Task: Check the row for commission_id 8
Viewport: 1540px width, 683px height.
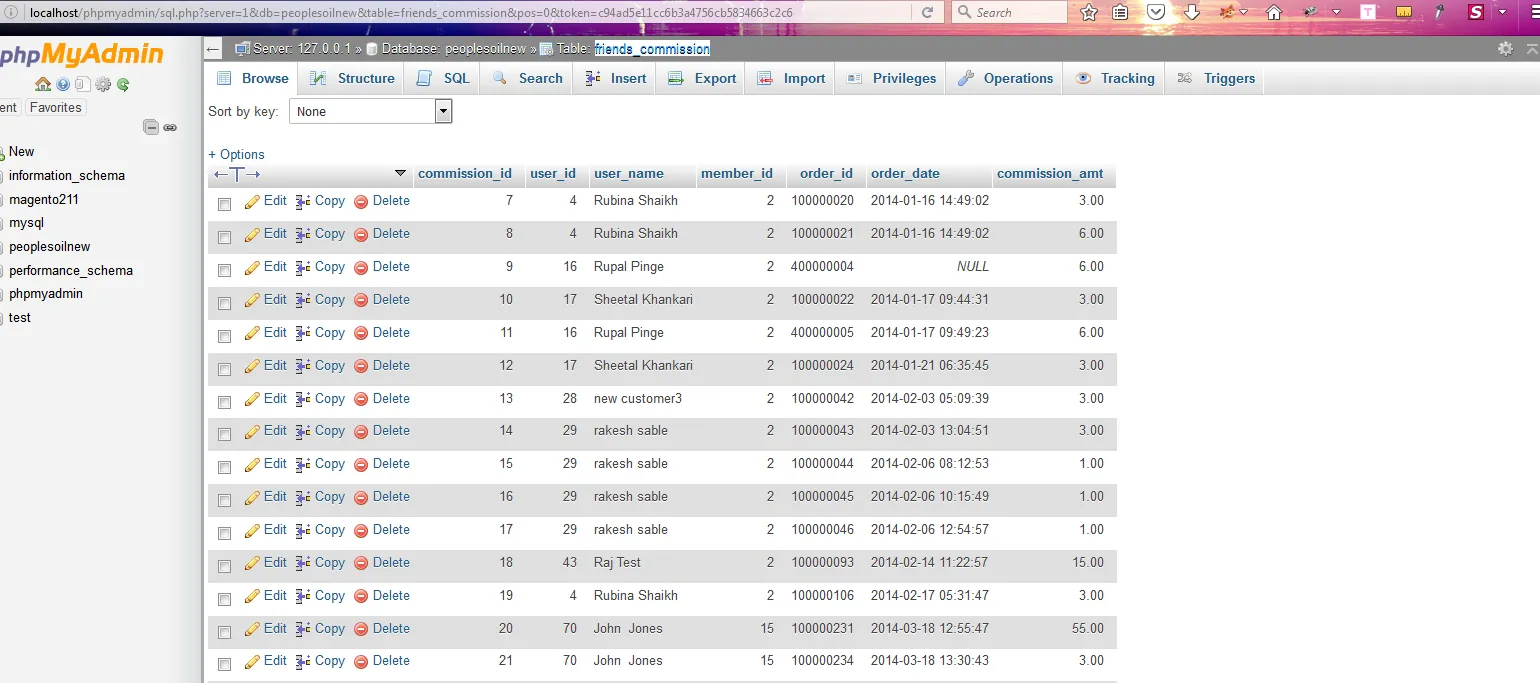Action: (224, 236)
